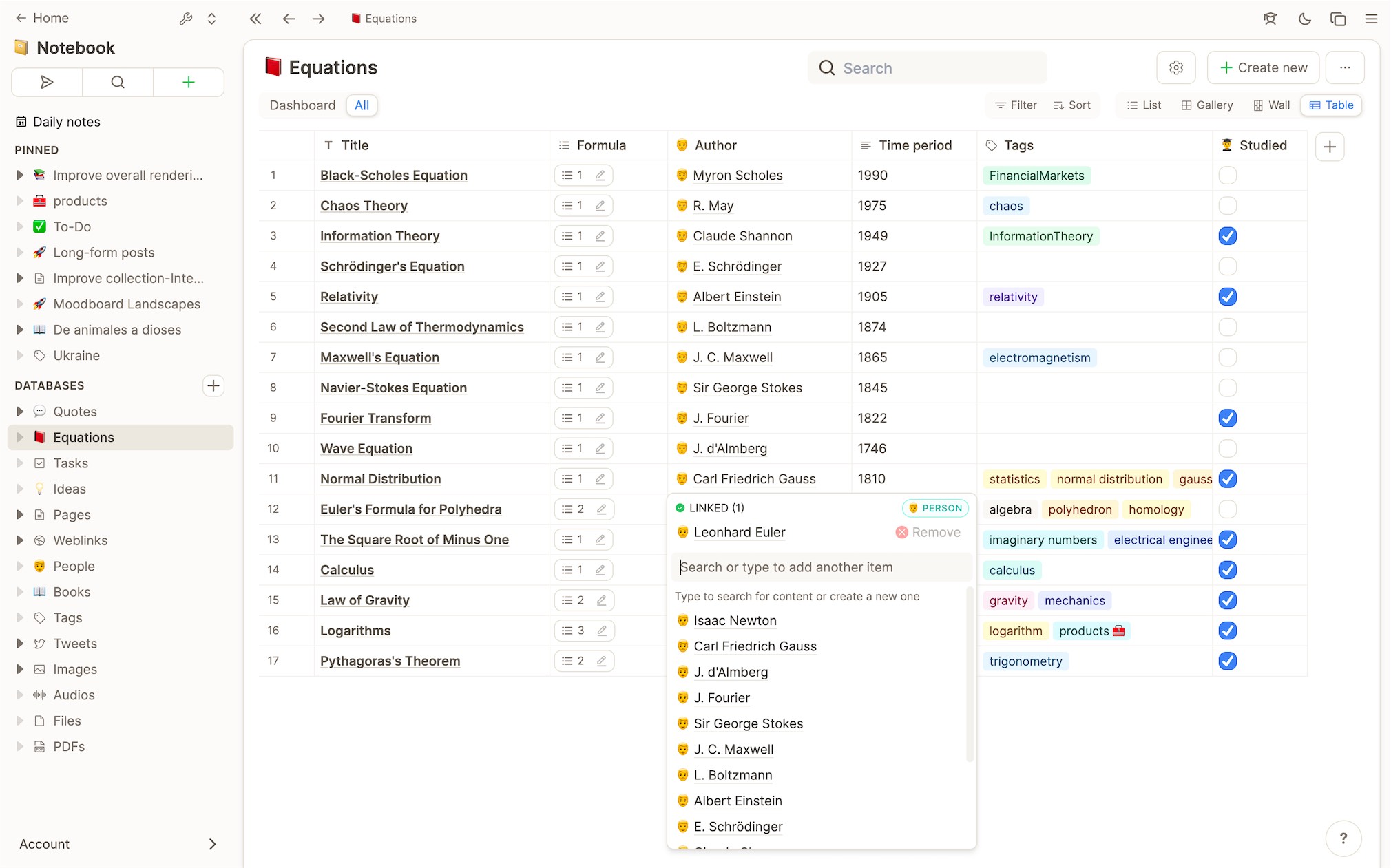Expand the Quotes database in sidebar
The width and height of the screenshot is (1391, 868).
coord(19,411)
